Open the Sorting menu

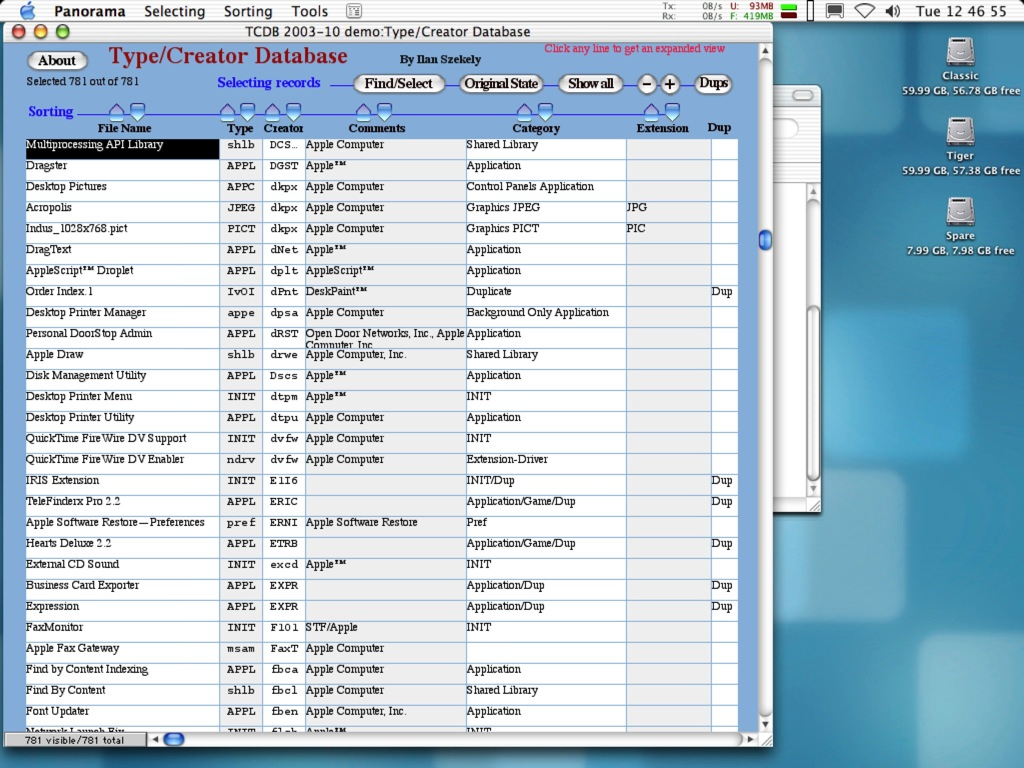point(248,11)
